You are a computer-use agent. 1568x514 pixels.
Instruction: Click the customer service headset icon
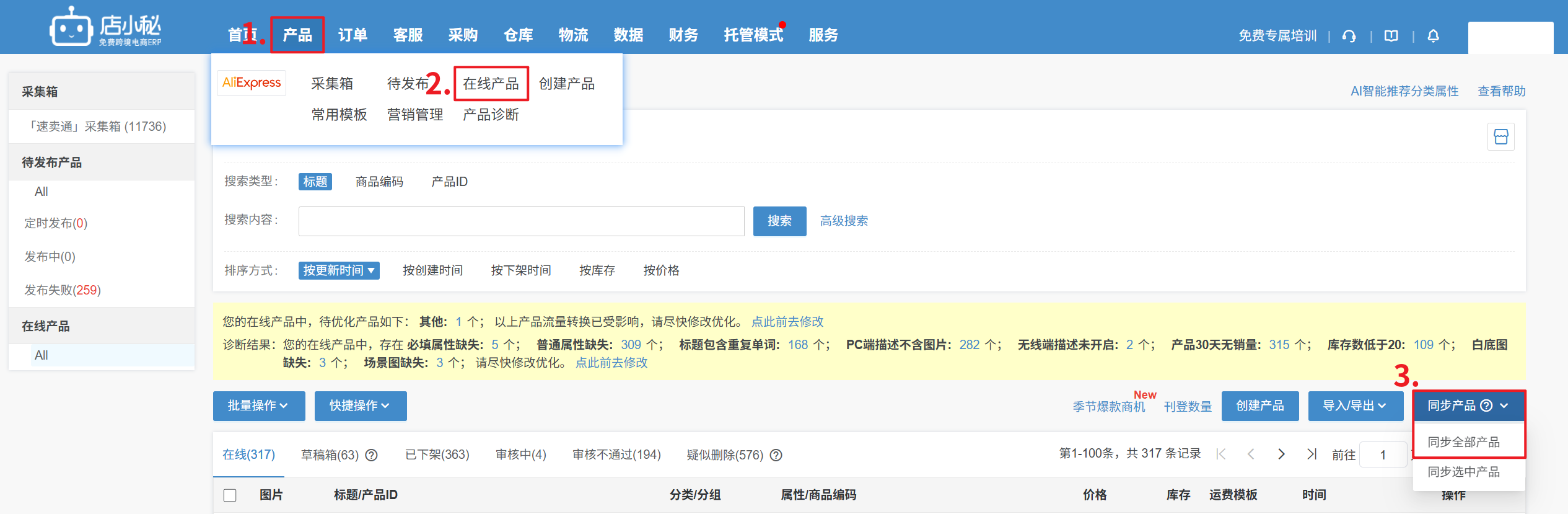1349,36
